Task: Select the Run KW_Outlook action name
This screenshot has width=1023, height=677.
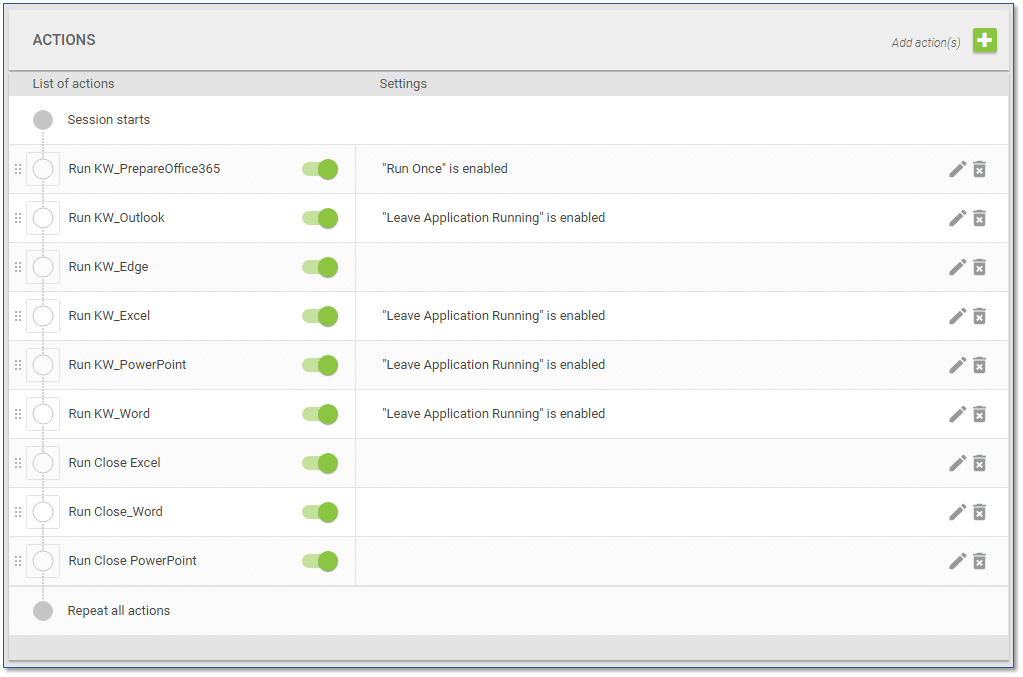Action: (116, 218)
